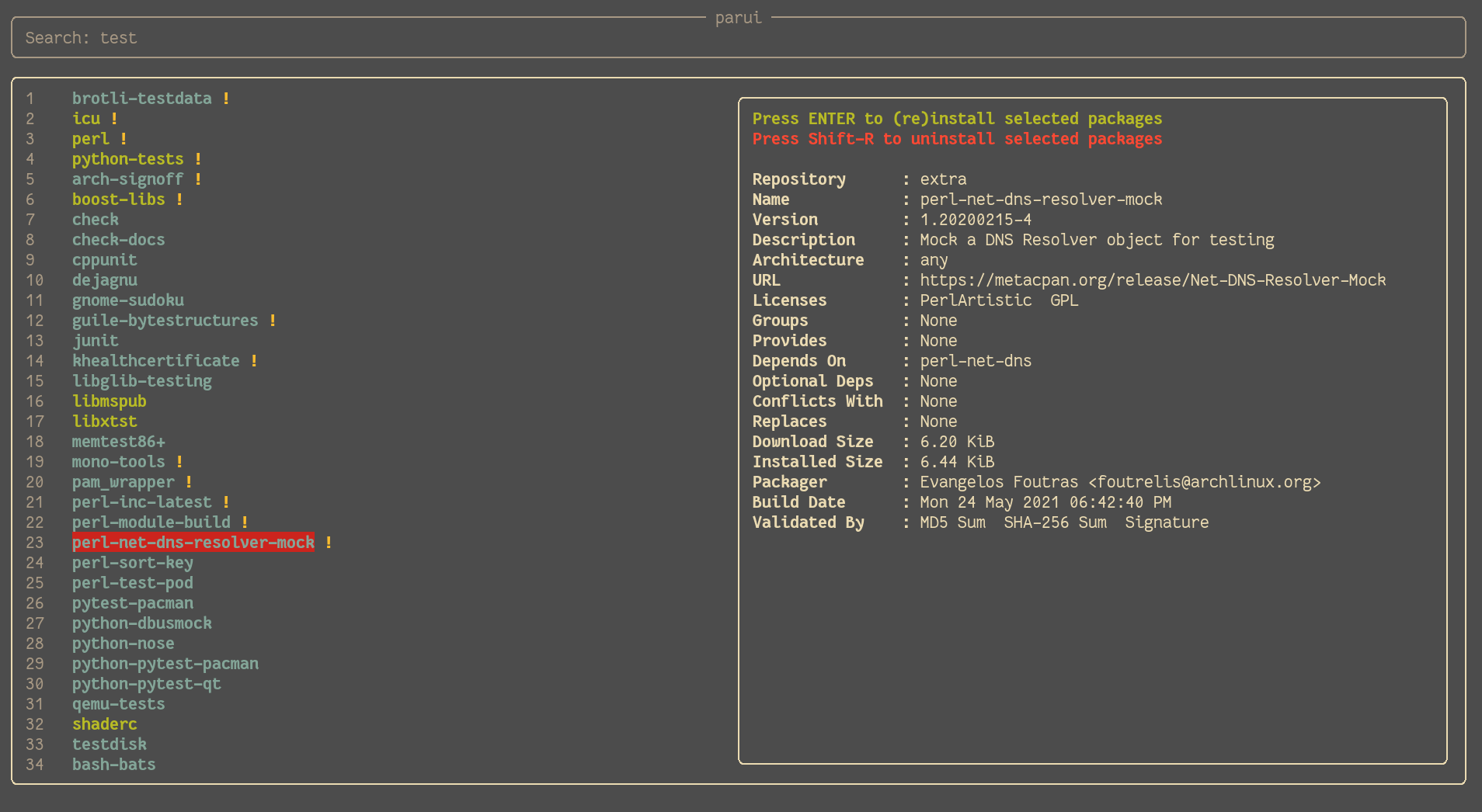Click the 'parui' title at the top

[738, 18]
